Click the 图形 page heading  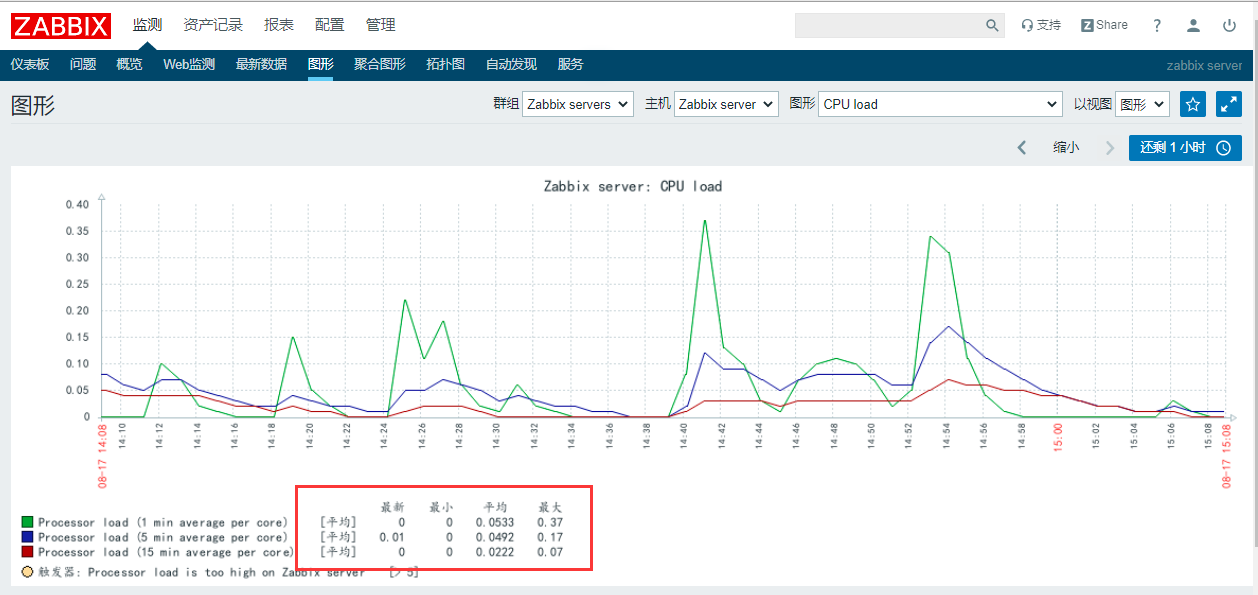point(33,106)
